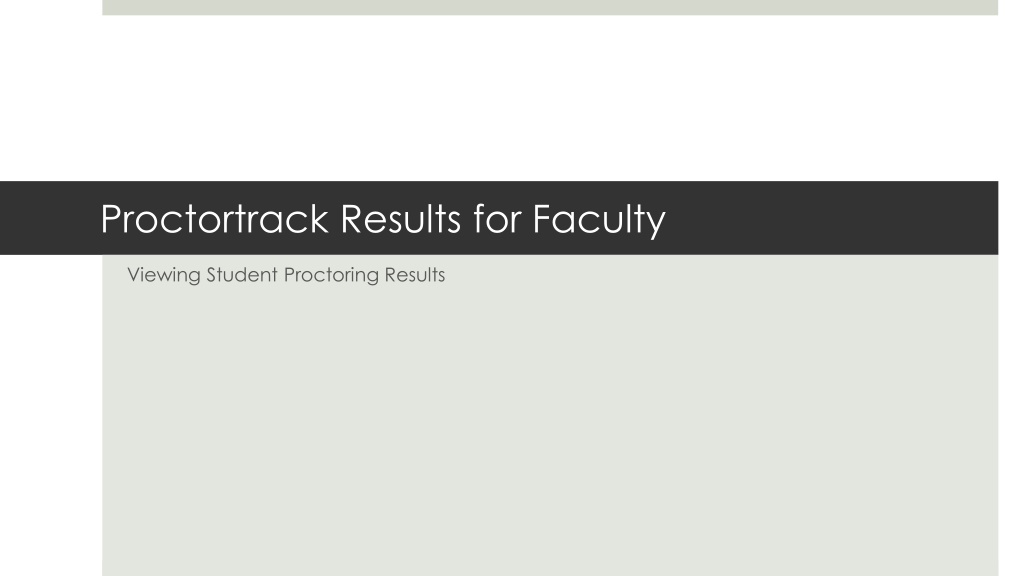Click the word 'Viewing' in the subtitle
Screen dimensions: 1024x576
[x=164, y=275]
